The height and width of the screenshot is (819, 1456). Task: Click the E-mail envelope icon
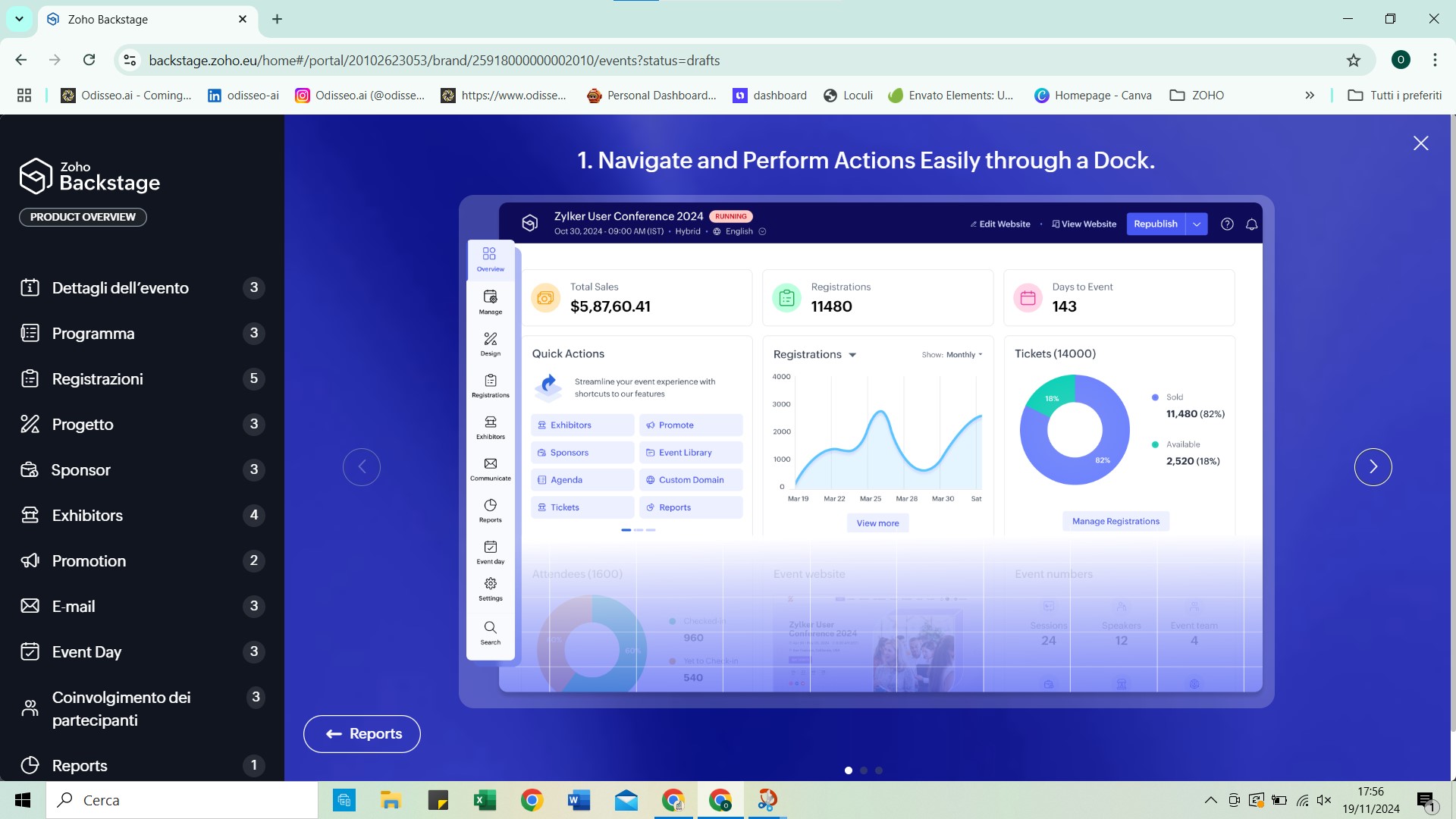coord(30,606)
